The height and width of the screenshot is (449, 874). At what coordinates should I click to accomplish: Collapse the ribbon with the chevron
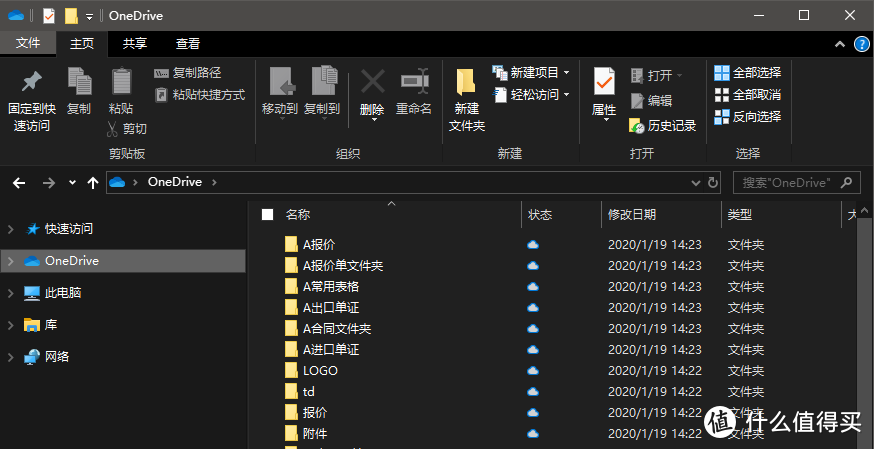(840, 44)
